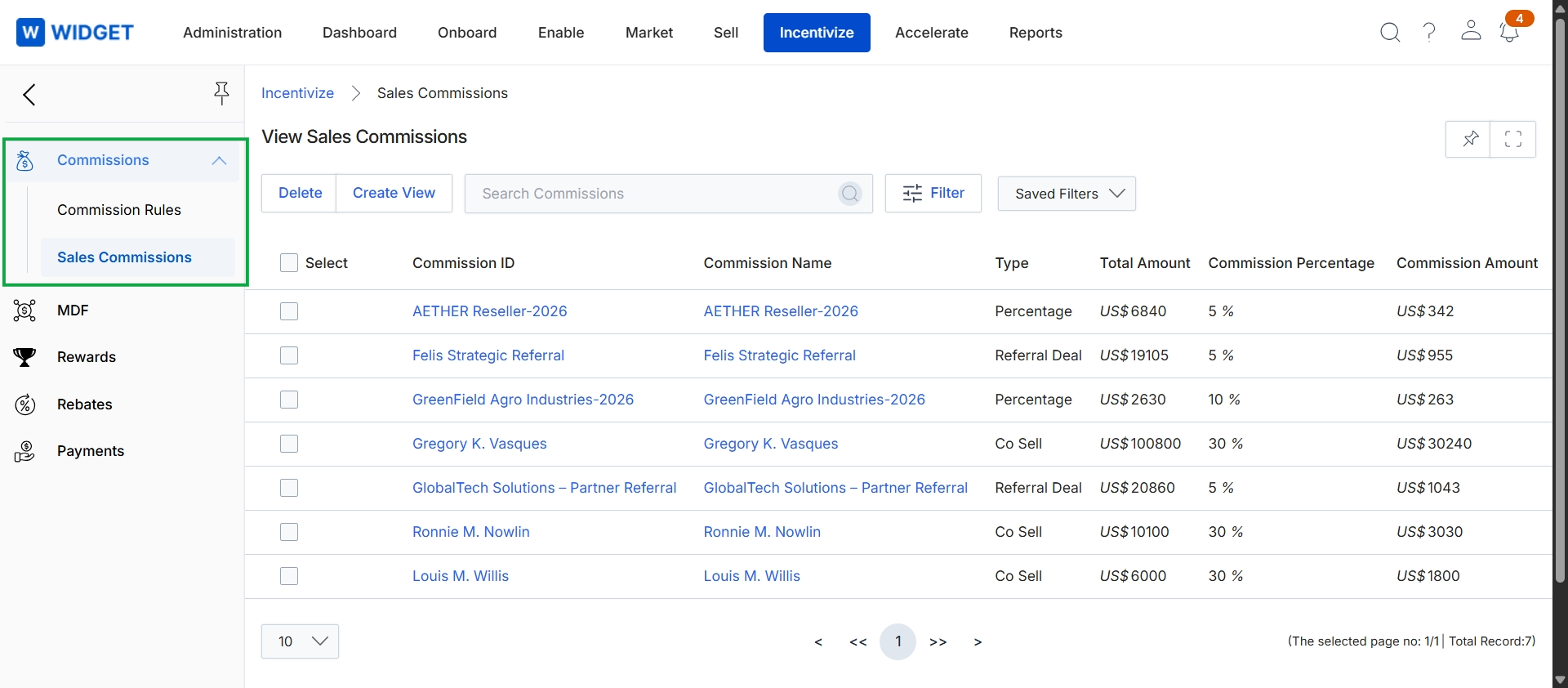Open the Market menu

pos(649,33)
